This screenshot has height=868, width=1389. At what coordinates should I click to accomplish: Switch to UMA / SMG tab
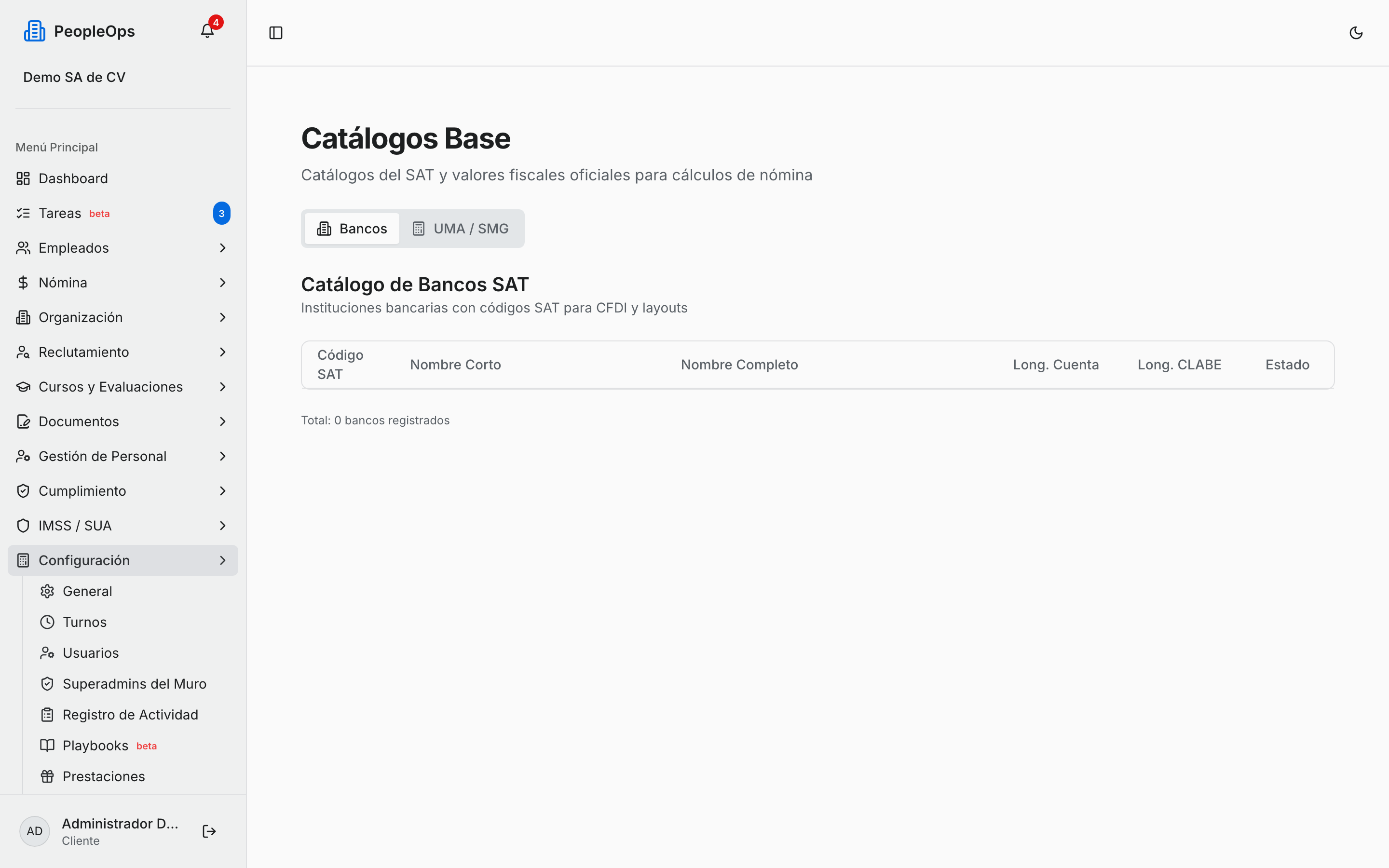coord(460,229)
